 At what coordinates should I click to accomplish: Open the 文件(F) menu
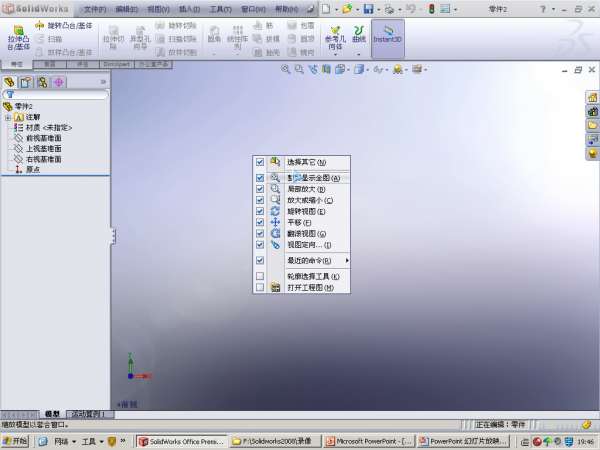point(95,9)
